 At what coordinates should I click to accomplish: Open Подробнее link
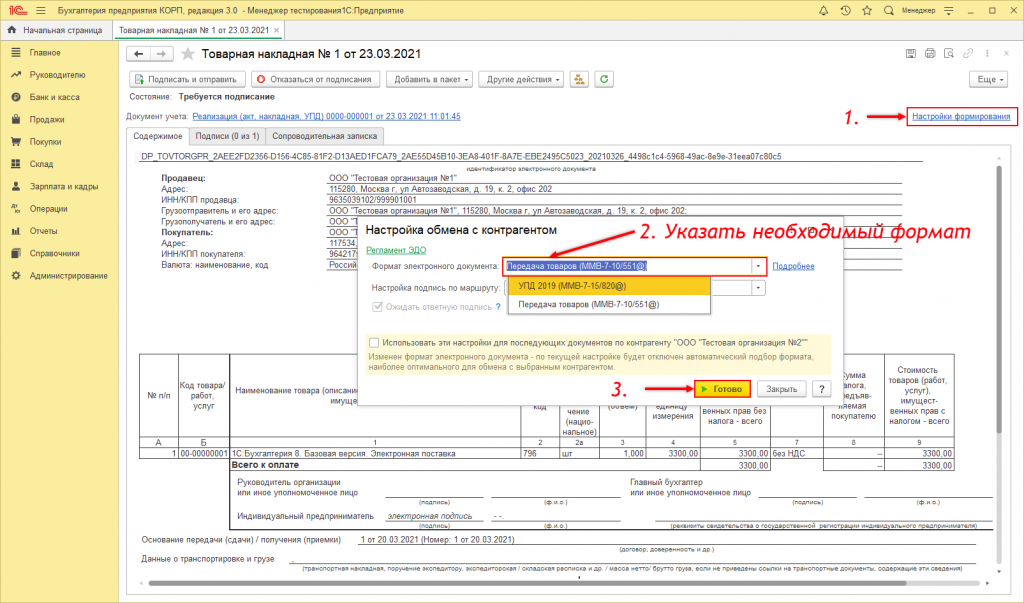point(793,267)
